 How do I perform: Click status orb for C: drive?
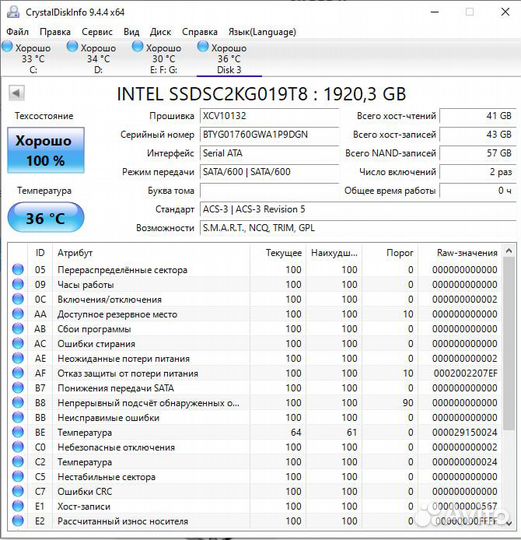tap(7, 46)
